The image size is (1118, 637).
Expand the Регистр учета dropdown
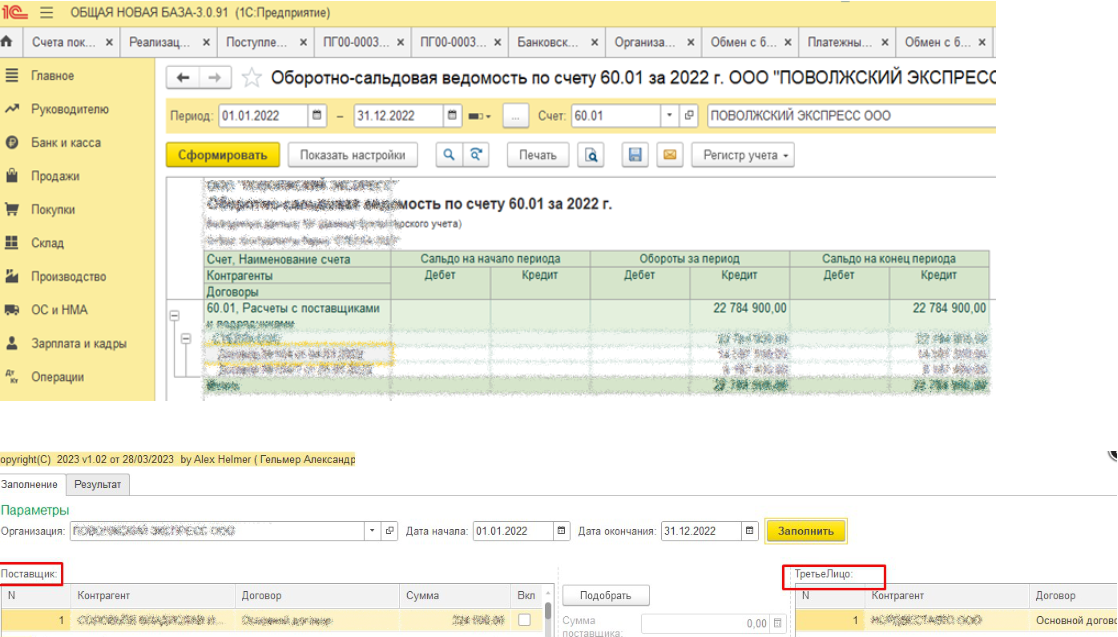coord(743,155)
